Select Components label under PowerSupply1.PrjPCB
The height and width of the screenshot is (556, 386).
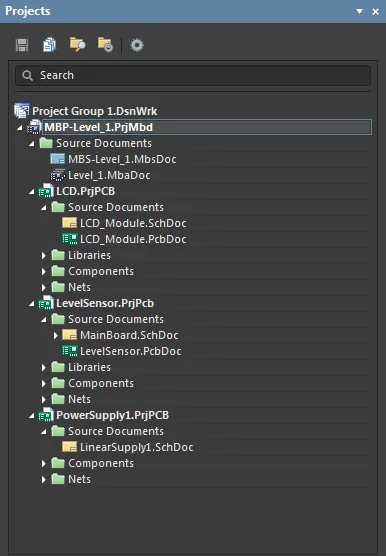click(101, 463)
